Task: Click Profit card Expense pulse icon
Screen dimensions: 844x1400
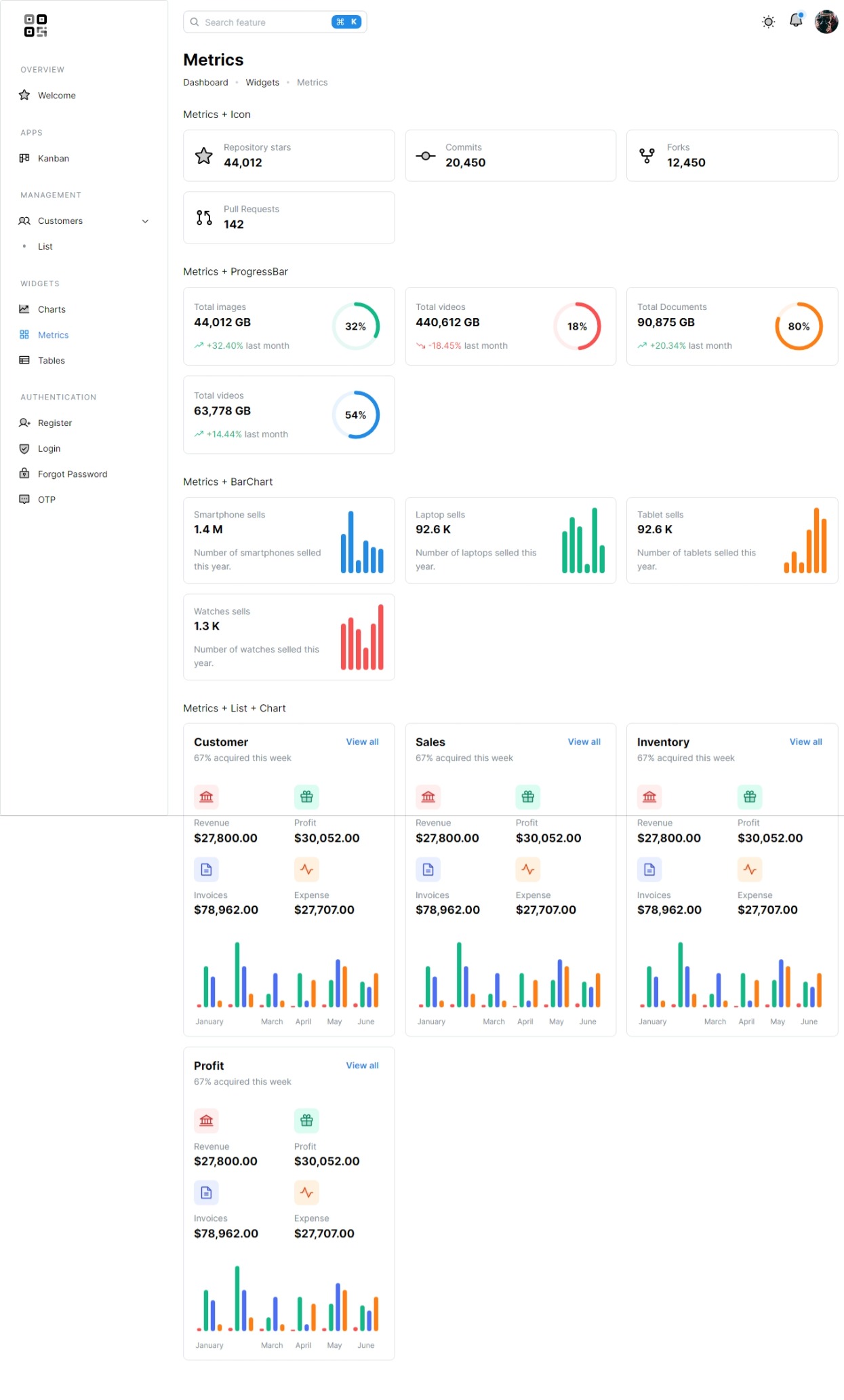Action: (x=306, y=1192)
